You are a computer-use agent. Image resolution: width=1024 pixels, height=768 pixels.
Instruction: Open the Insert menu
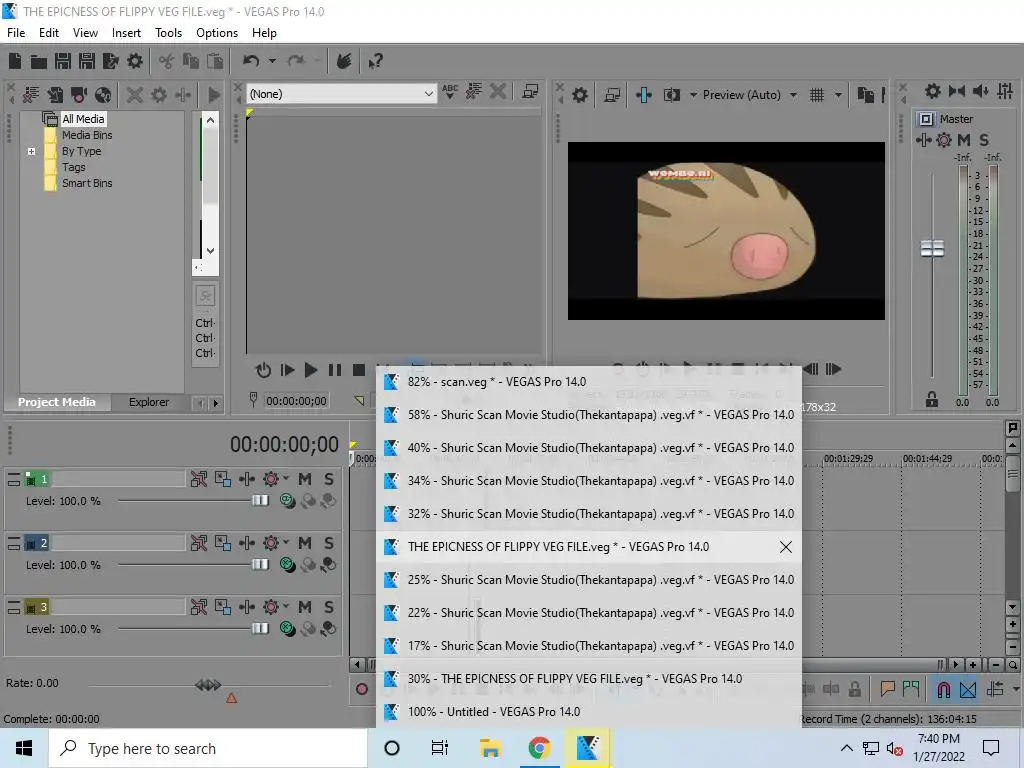click(x=126, y=33)
